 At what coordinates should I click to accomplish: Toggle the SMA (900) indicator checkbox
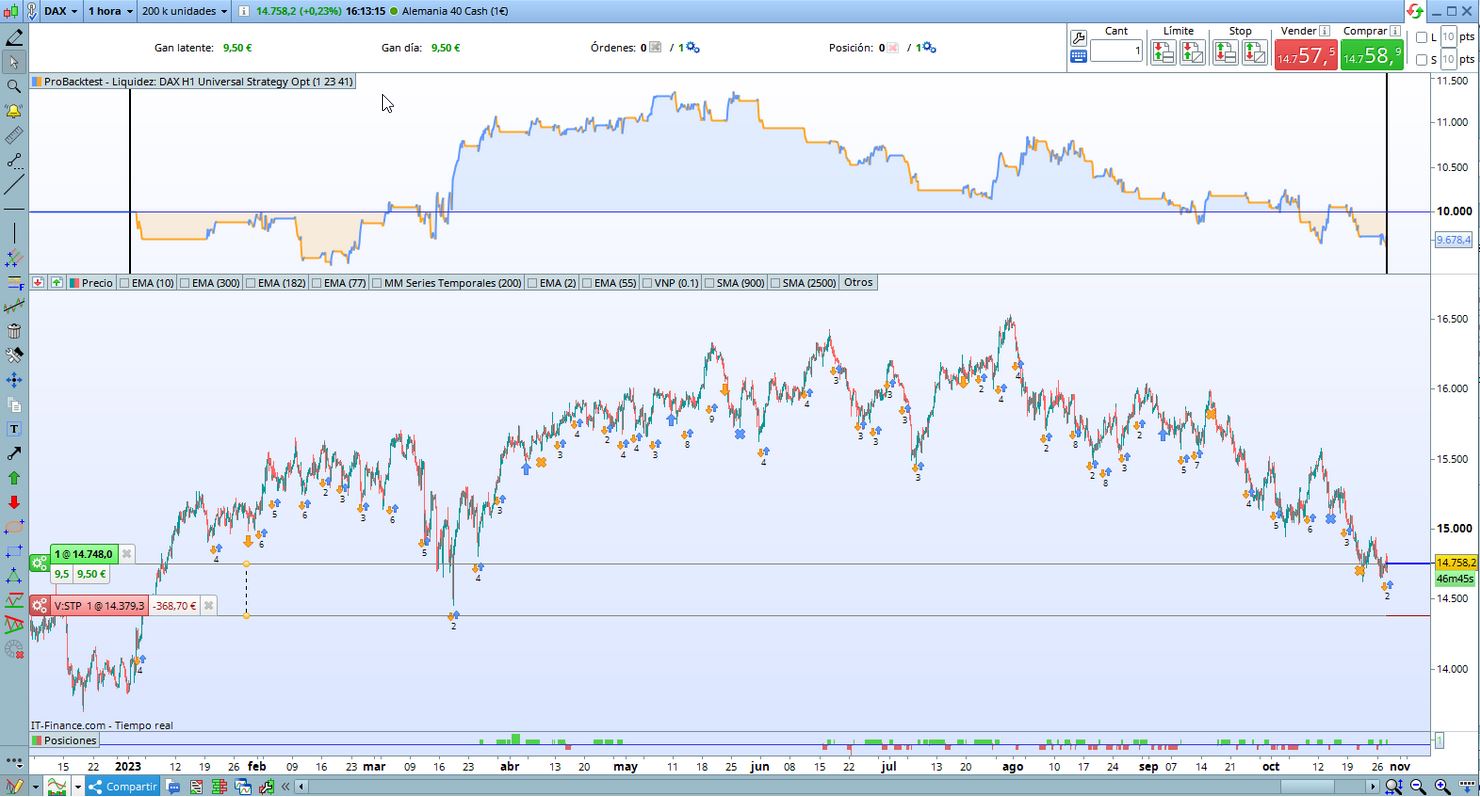[709, 283]
